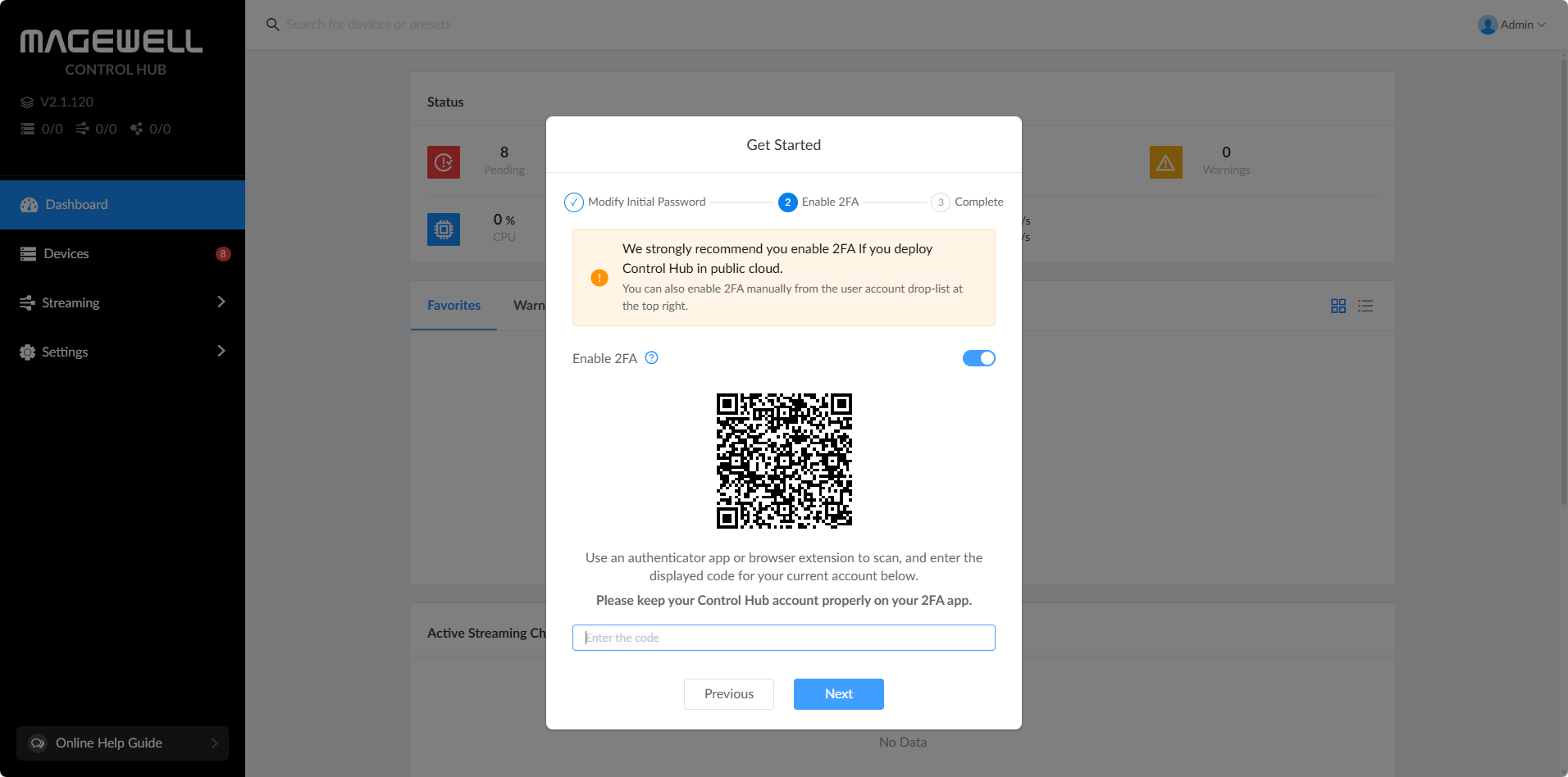Select the Warnings tab behind the dialog
1568x777 pixels.
529,305
